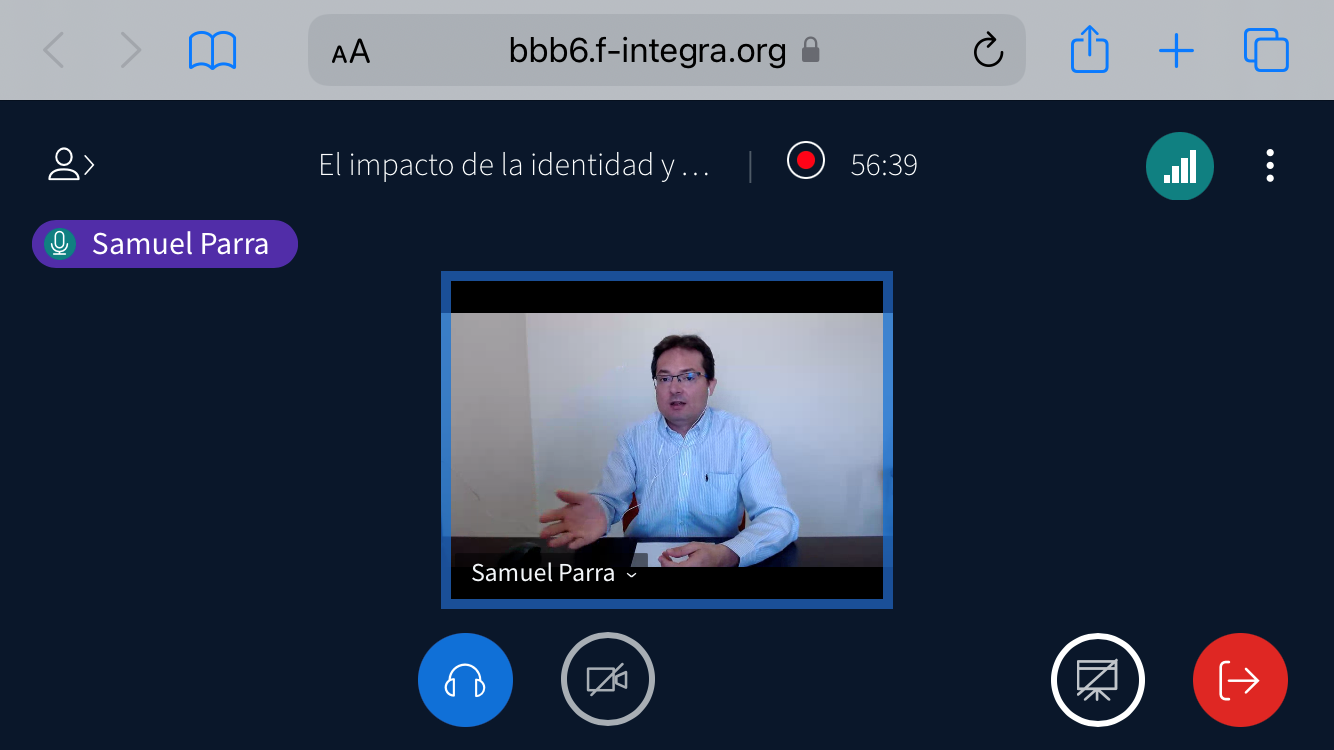Screen dimensions: 1334x750
Task: Tap the bbb6.f-integra.org address bar
Action: click(x=647, y=50)
